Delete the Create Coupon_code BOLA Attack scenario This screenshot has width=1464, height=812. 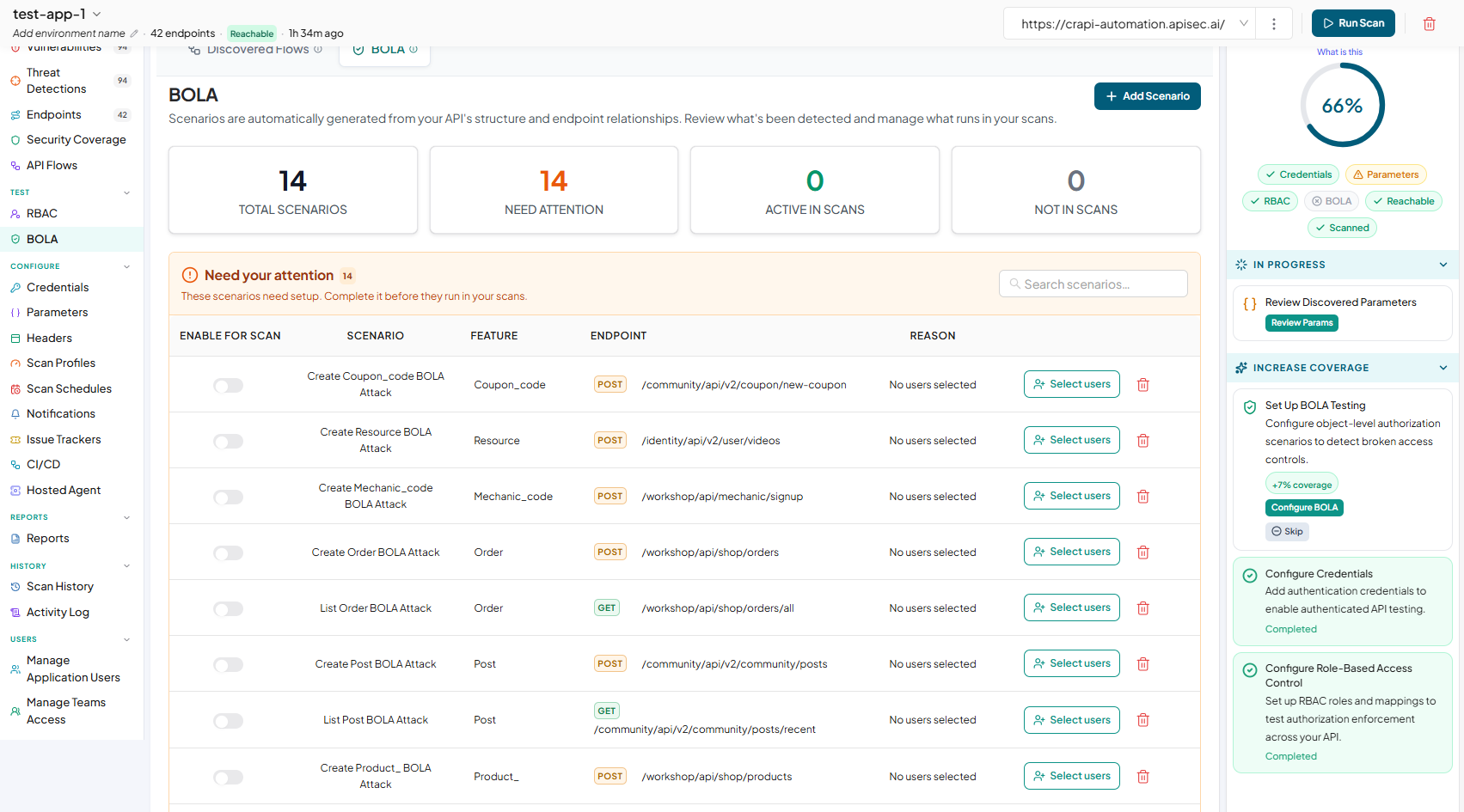(1143, 385)
